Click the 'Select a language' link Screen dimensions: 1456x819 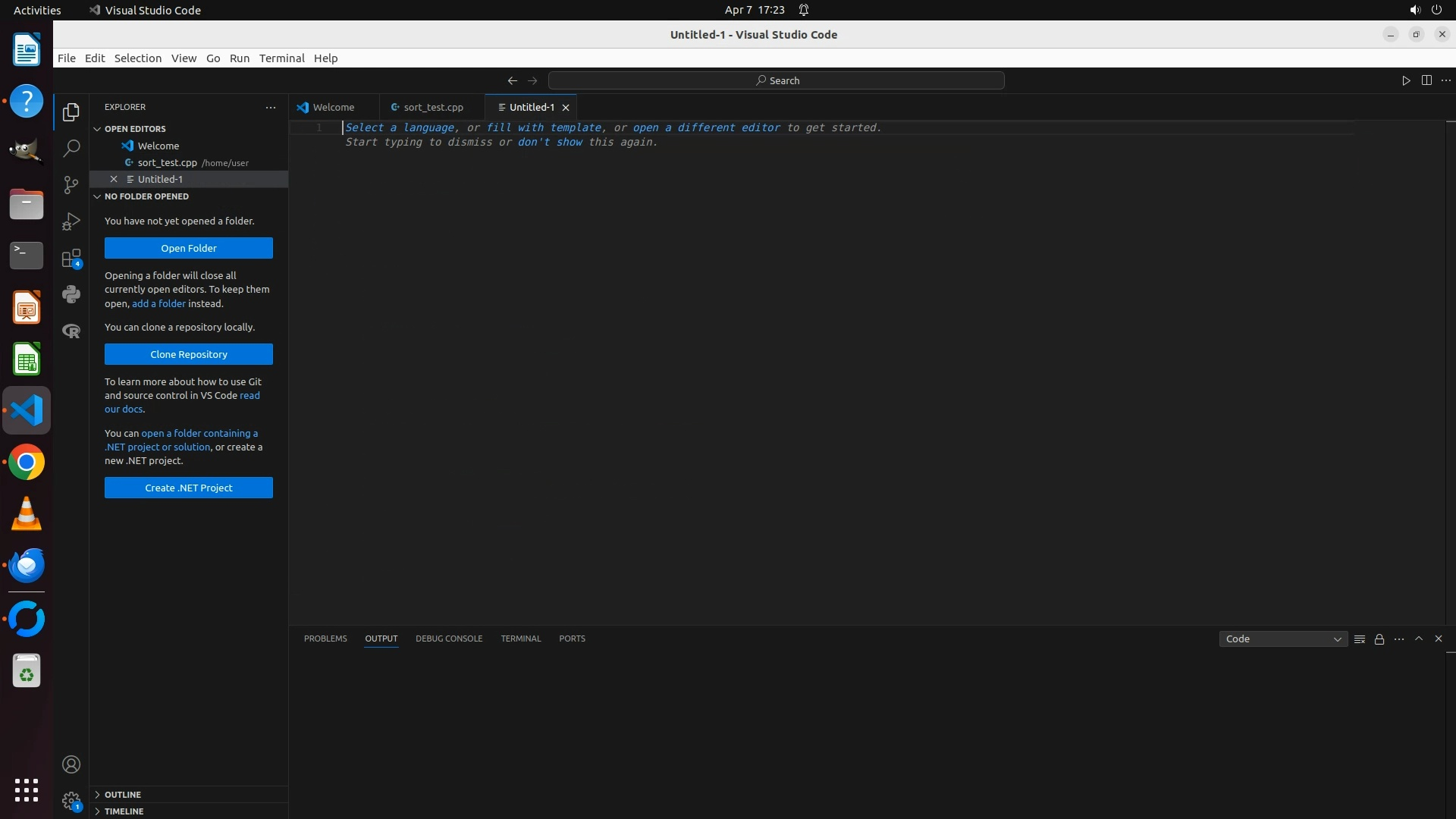point(400,127)
